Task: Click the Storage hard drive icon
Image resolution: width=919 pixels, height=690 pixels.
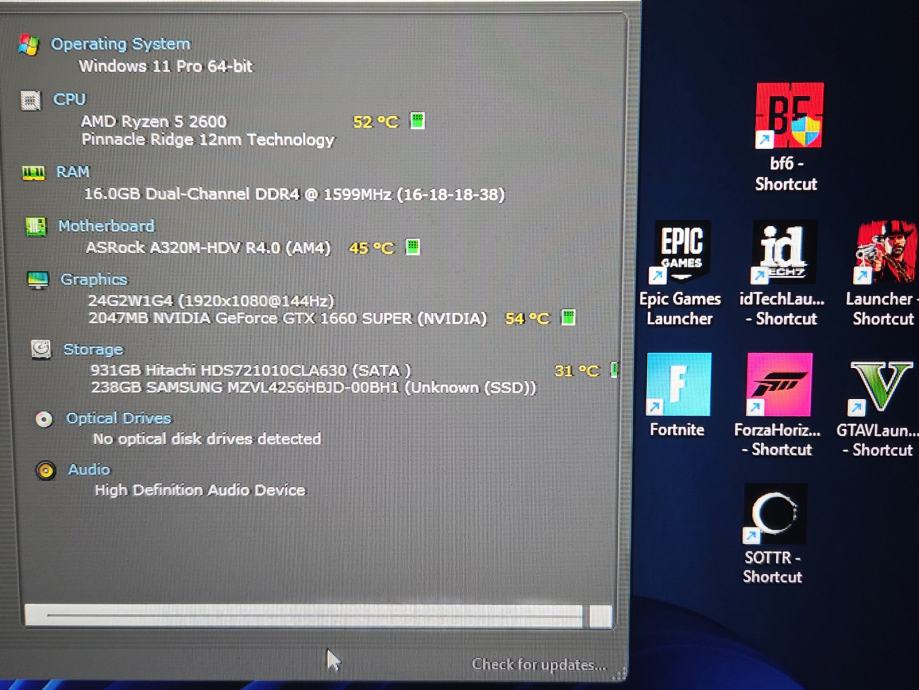Action: (x=41, y=349)
